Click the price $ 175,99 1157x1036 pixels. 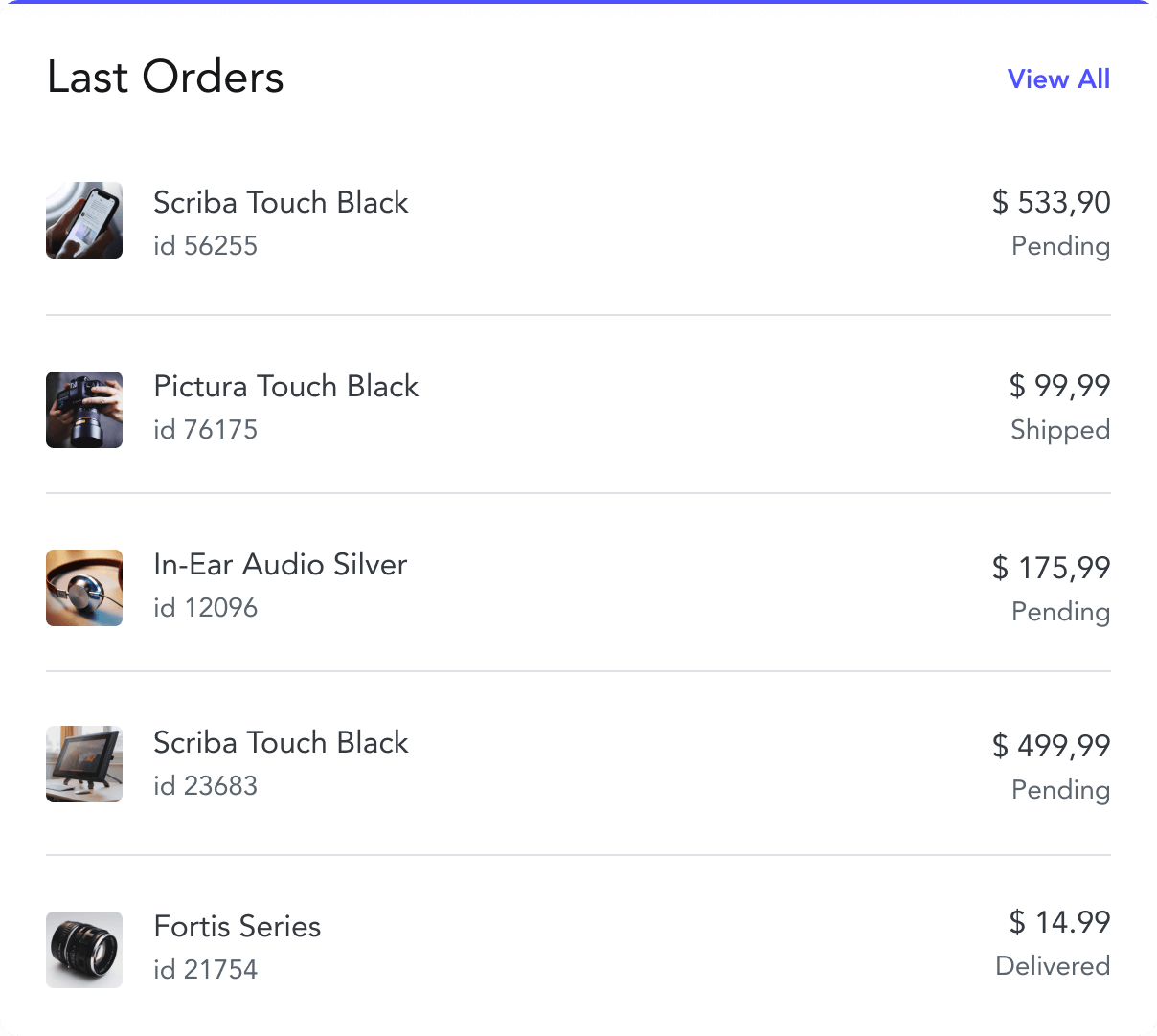[x=1051, y=568]
